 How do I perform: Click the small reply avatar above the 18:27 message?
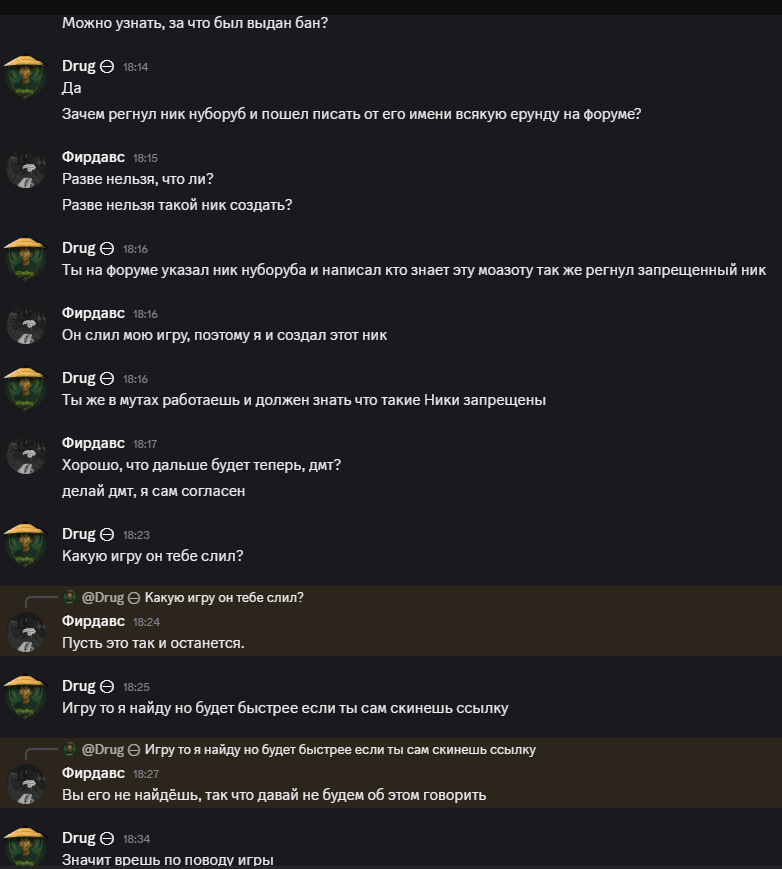[x=69, y=749]
